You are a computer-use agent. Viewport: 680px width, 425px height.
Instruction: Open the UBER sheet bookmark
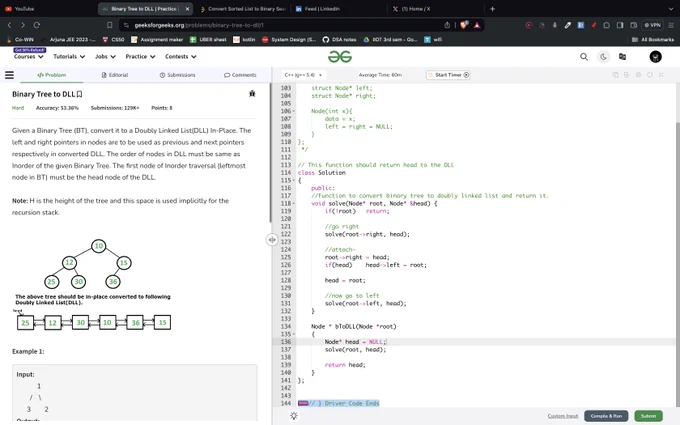(208, 39)
